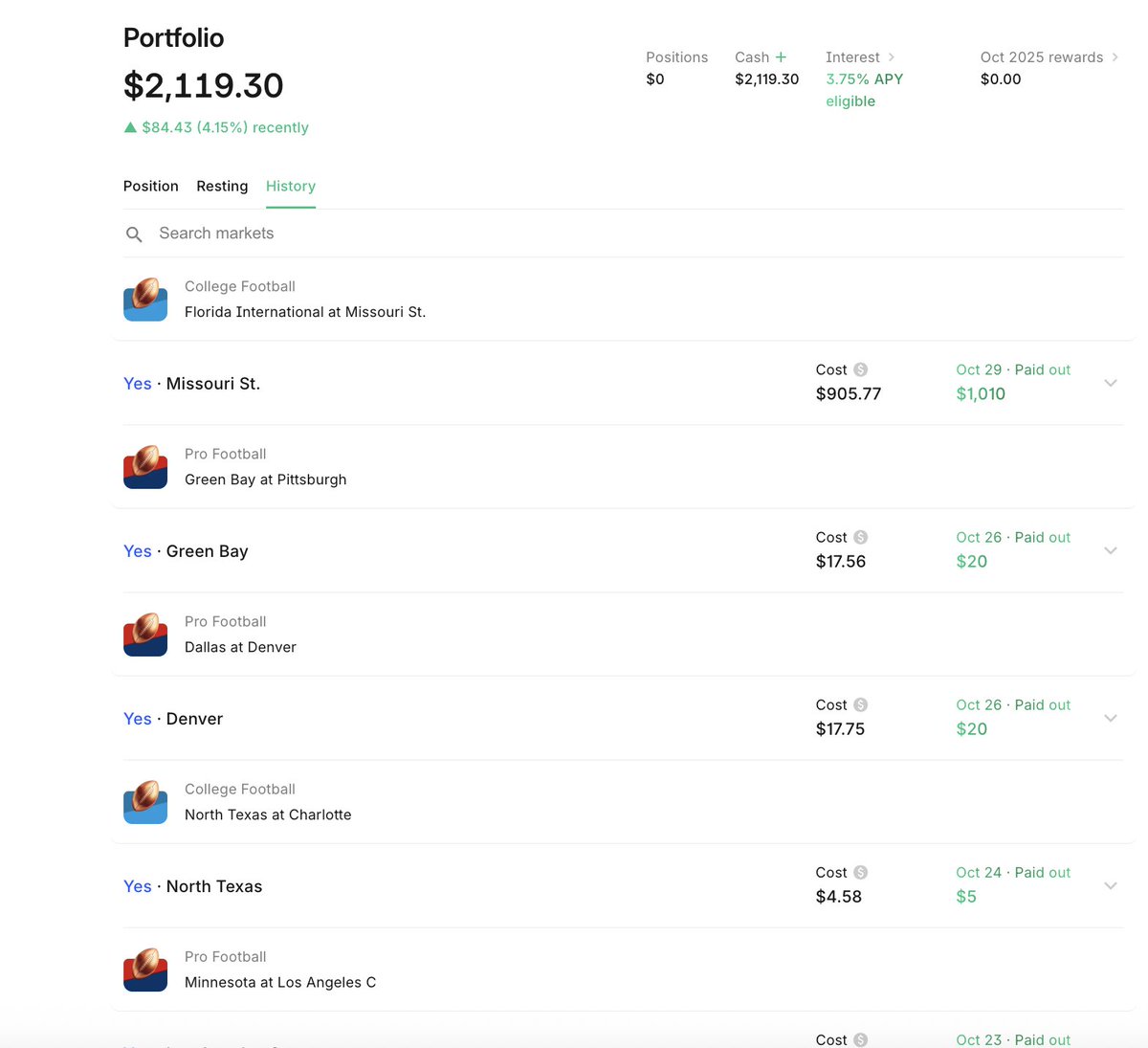Click the North Texas at Charlotte football icon
Viewport: 1148px width, 1048px height.
145,802
